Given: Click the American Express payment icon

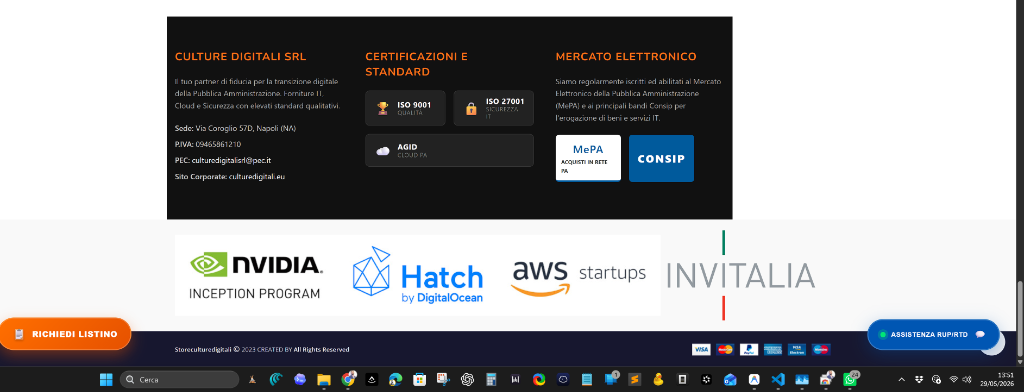Looking at the screenshot, I should (773, 350).
